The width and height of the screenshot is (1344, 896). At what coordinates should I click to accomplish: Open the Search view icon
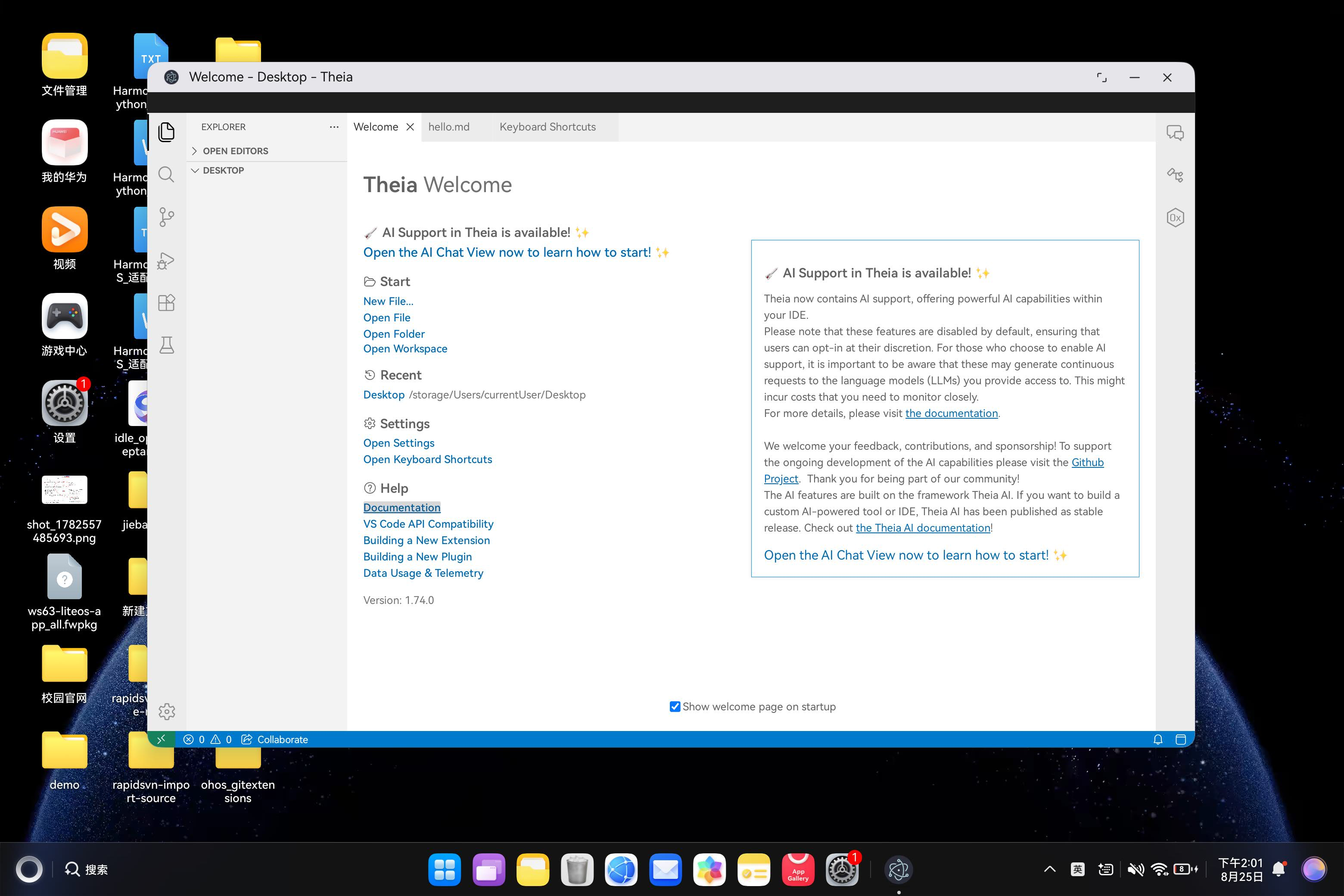point(166,174)
